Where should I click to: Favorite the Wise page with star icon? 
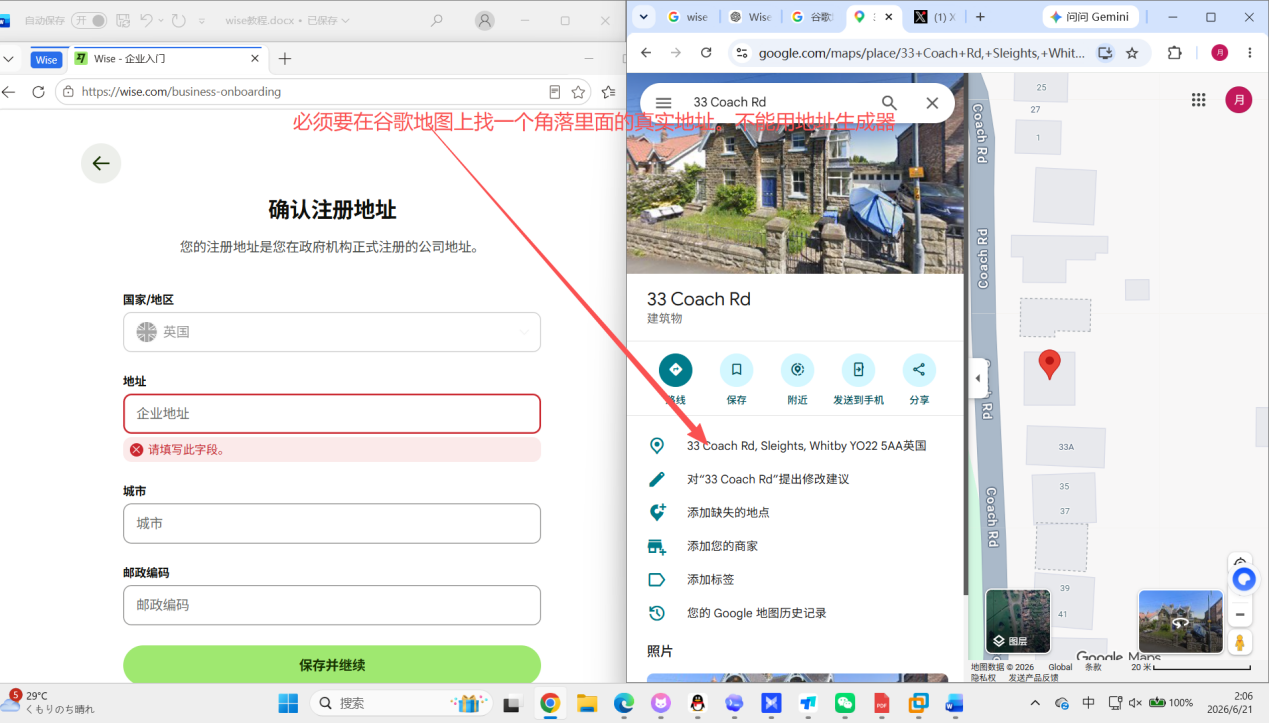click(578, 92)
